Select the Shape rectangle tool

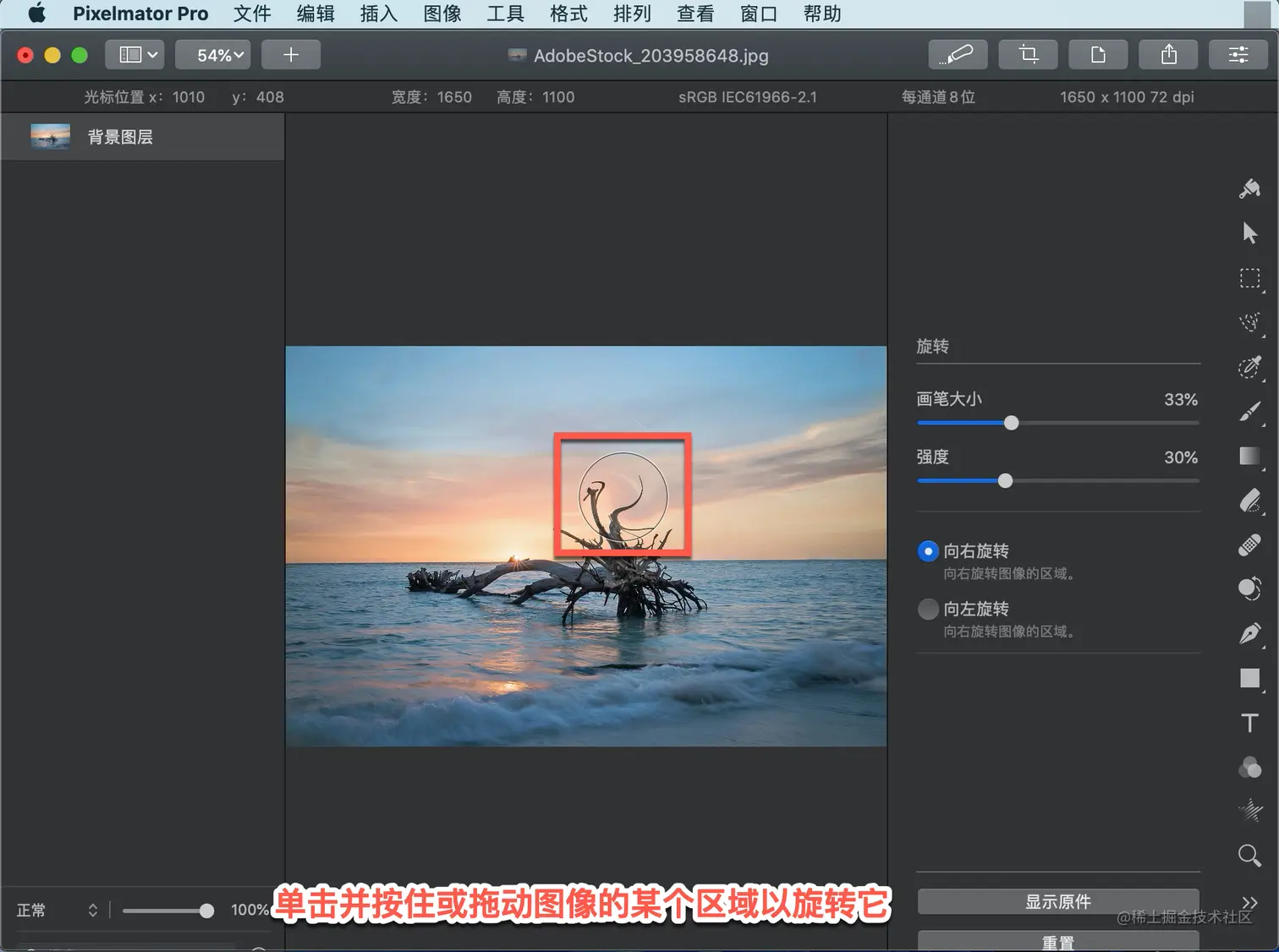1249,678
